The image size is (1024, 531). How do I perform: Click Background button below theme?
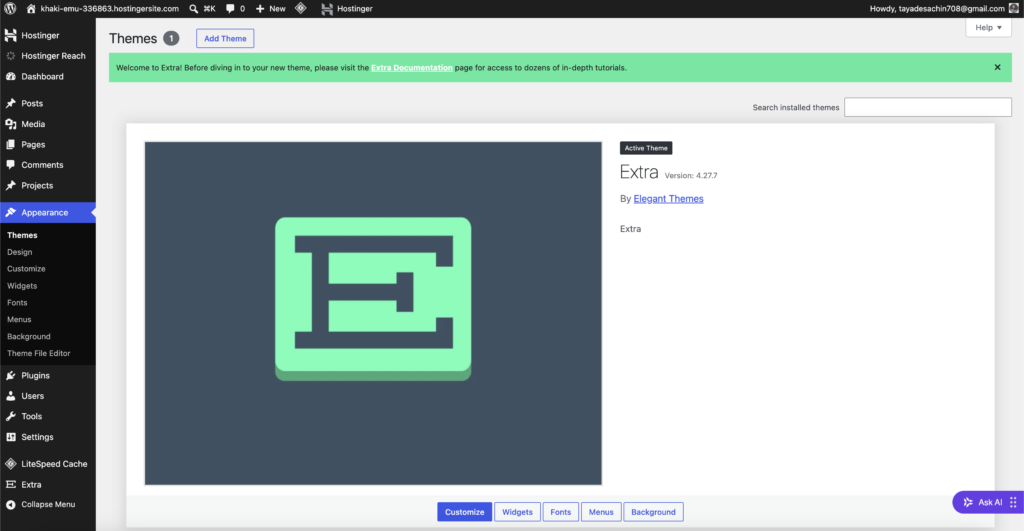[653, 512]
